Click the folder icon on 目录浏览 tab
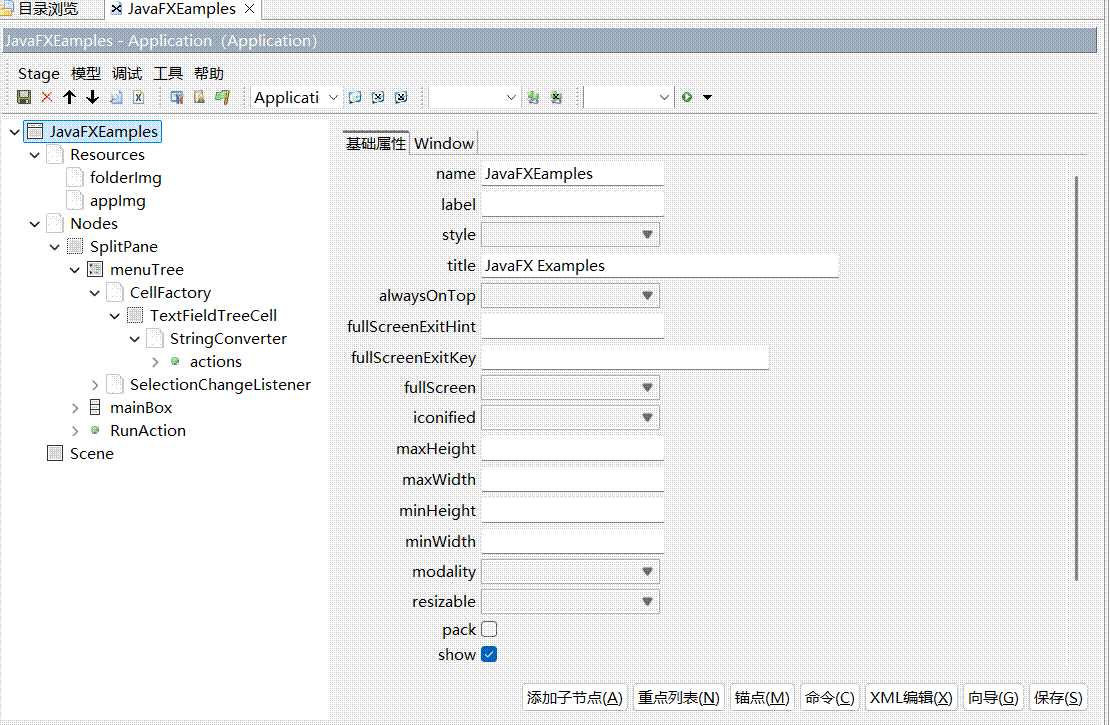The height and width of the screenshot is (725, 1110). click(x=6, y=9)
